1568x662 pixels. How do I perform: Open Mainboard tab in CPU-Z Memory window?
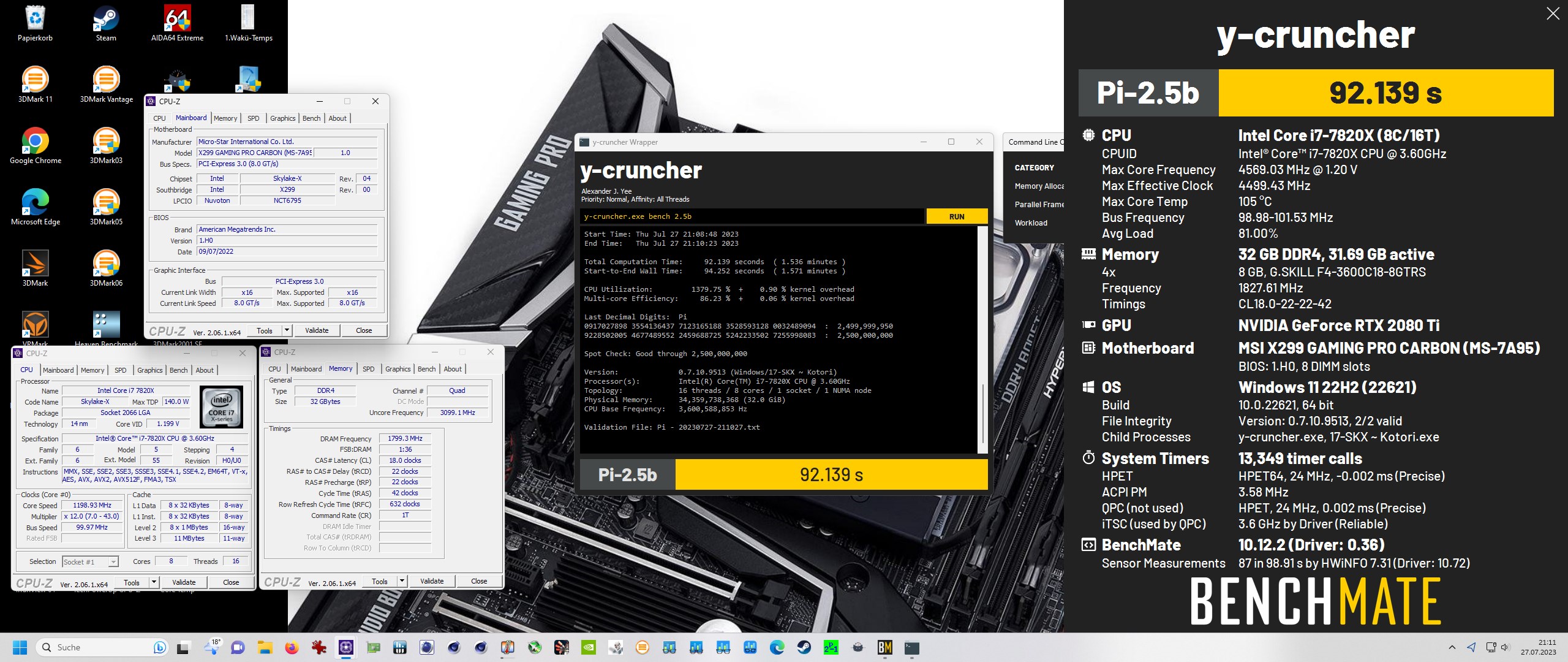306,369
